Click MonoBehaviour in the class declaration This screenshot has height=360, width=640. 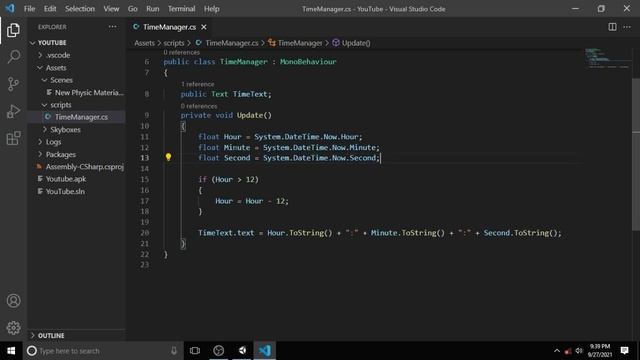click(x=308, y=62)
